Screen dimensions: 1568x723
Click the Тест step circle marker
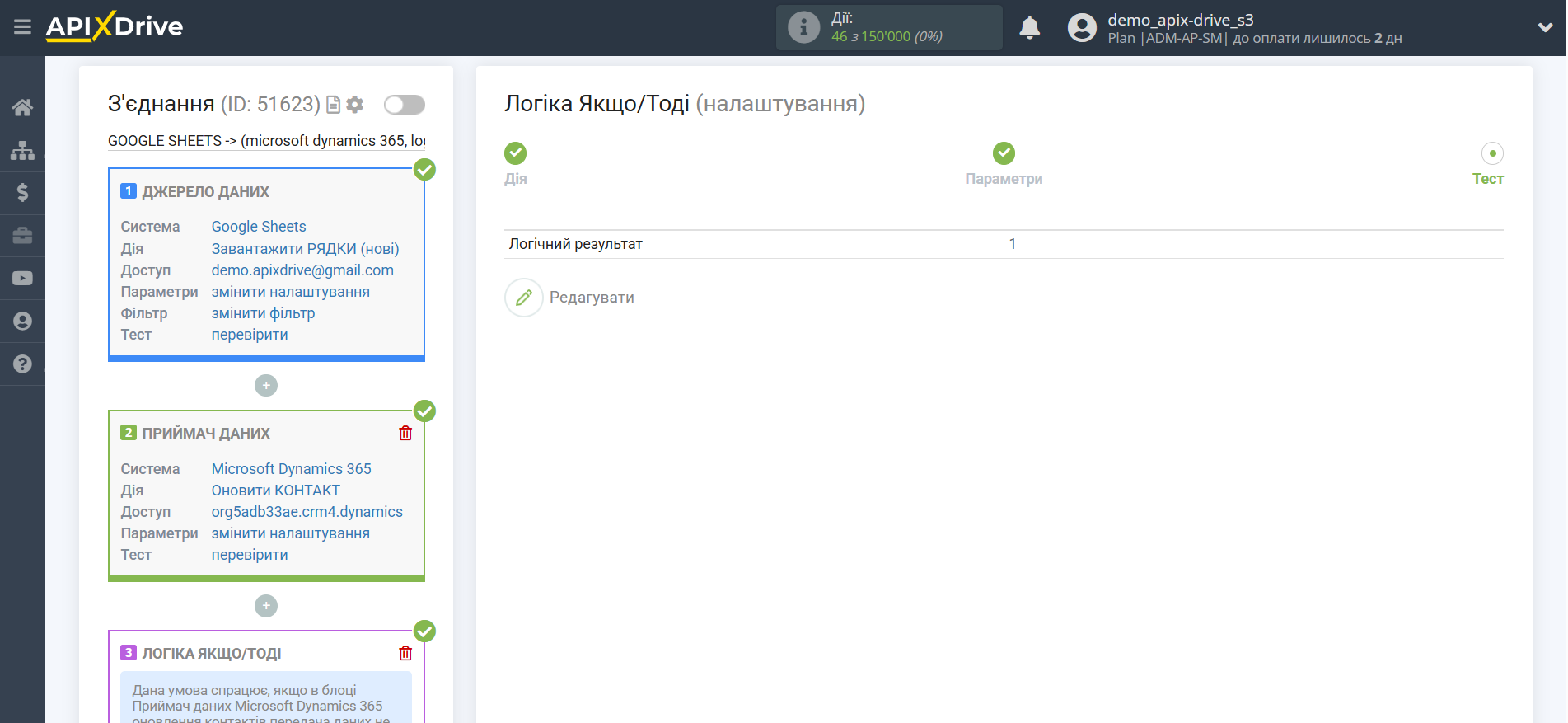pos(1492,153)
